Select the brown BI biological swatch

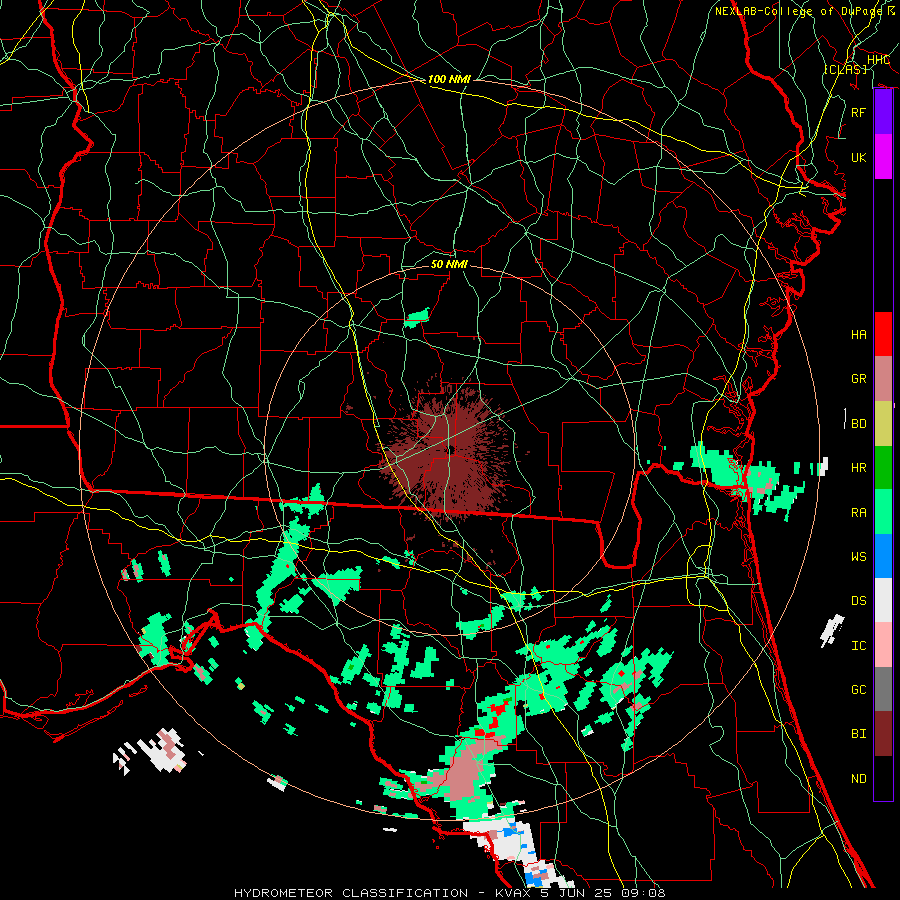[883, 734]
